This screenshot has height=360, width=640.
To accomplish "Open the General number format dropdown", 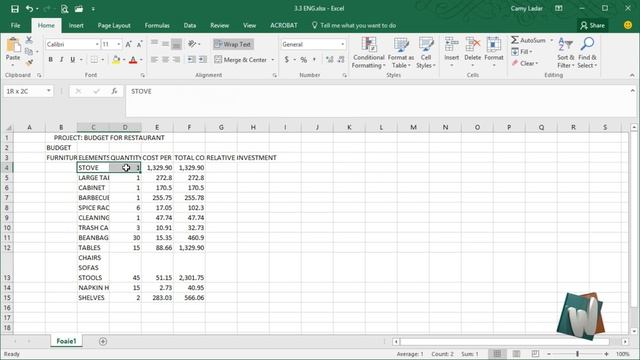I will coord(342,44).
